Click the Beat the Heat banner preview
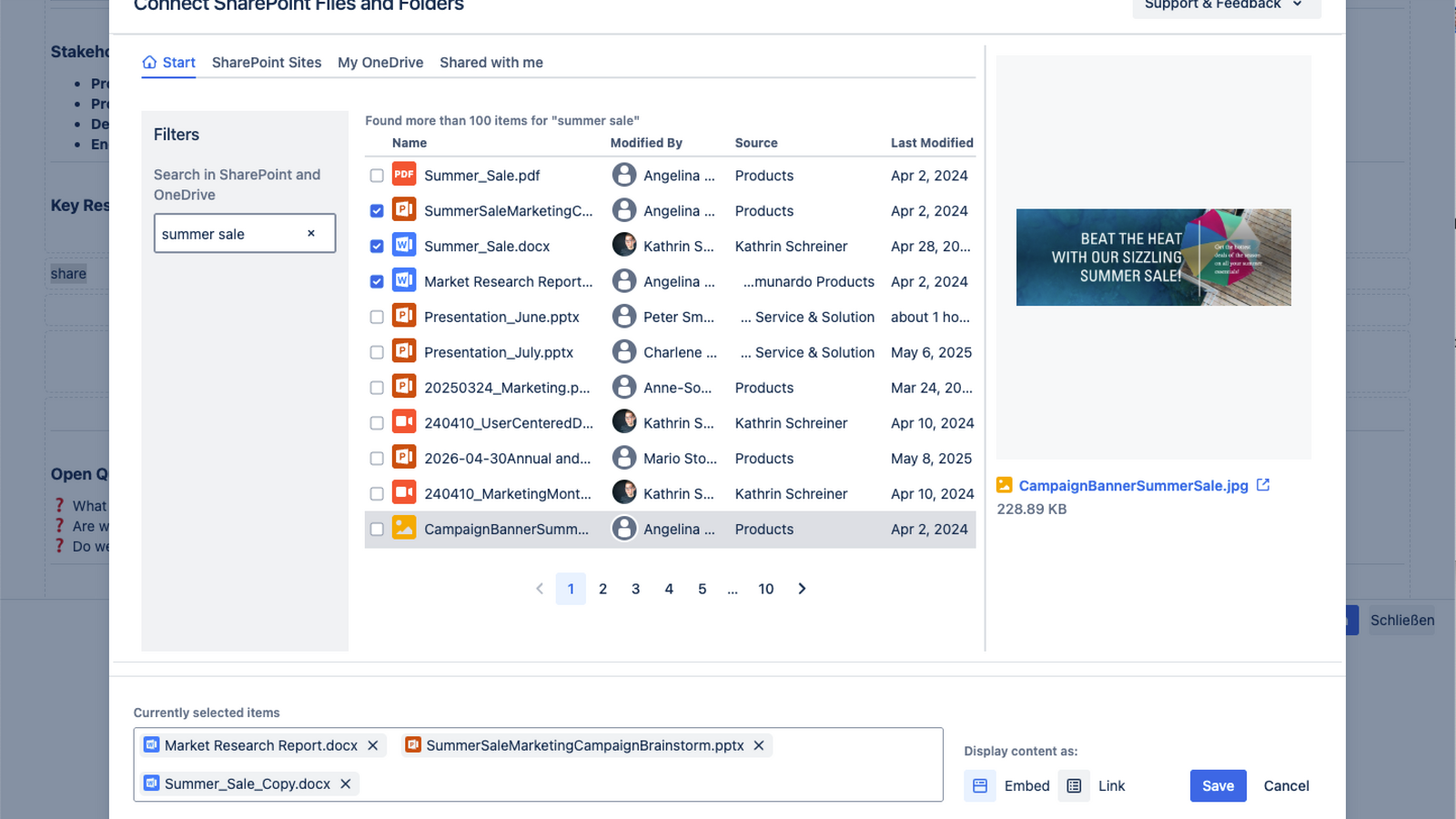This screenshot has height=819, width=1456. click(1153, 258)
